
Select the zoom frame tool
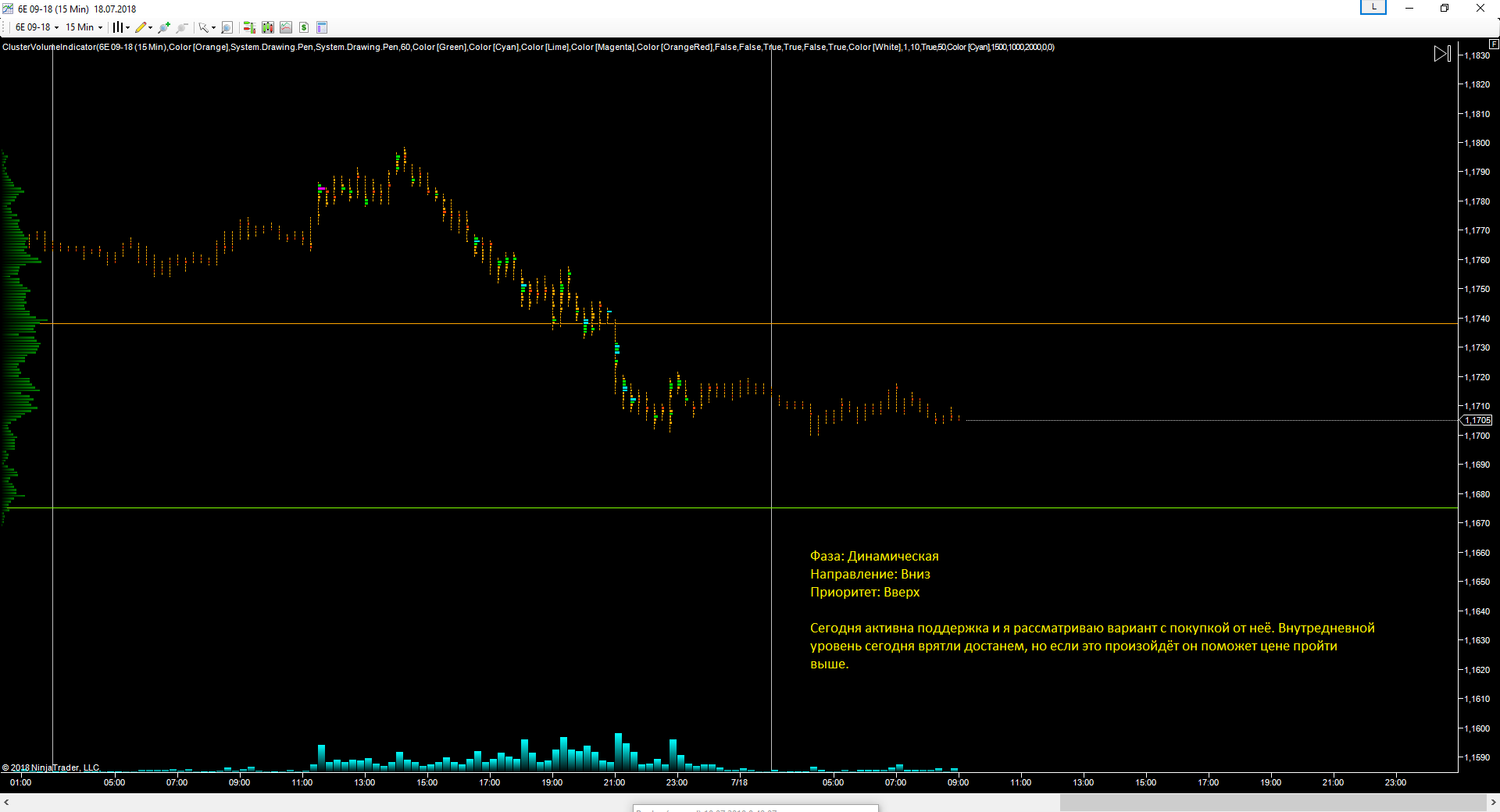tap(227, 27)
